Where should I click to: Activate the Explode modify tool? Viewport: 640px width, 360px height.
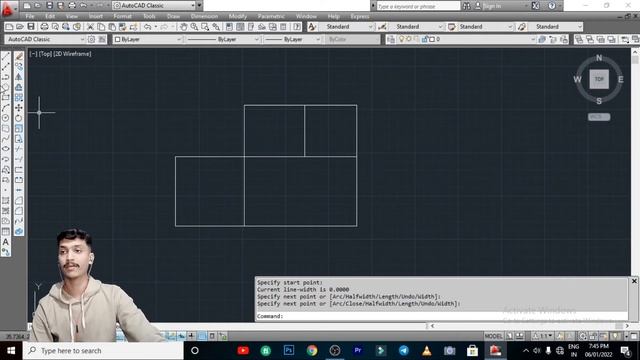click(x=19, y=231)
